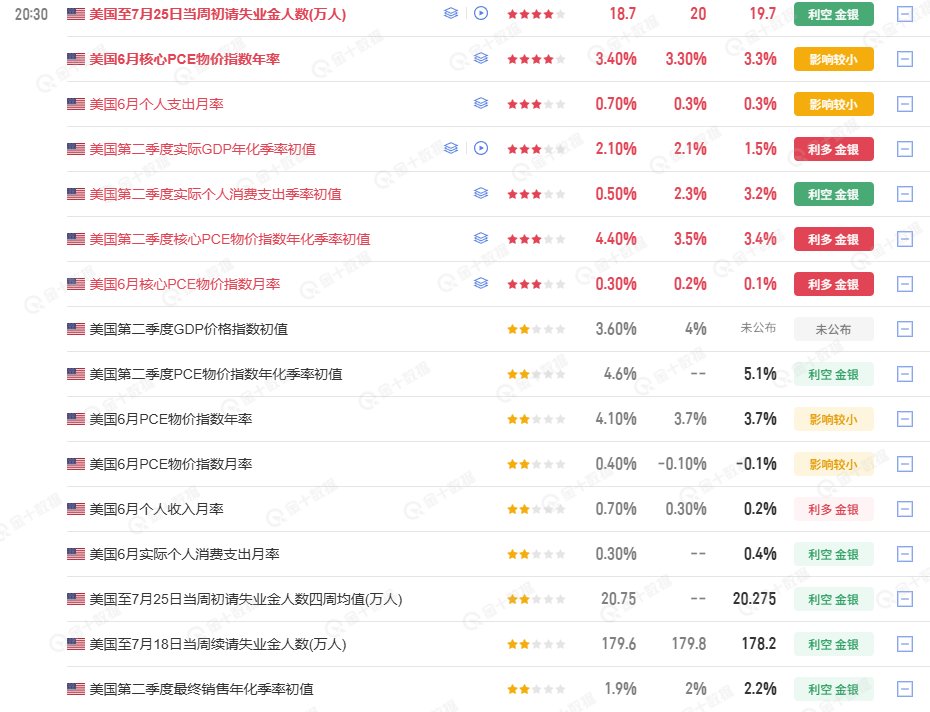Open data layers icon for 初请失业金人数 row
Image resolution: width=930 pixels, height=712 pixels.
pos(451,13)
